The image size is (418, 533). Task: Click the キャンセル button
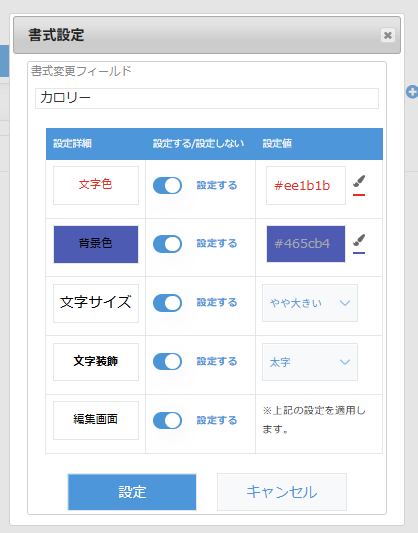[282, 492]
